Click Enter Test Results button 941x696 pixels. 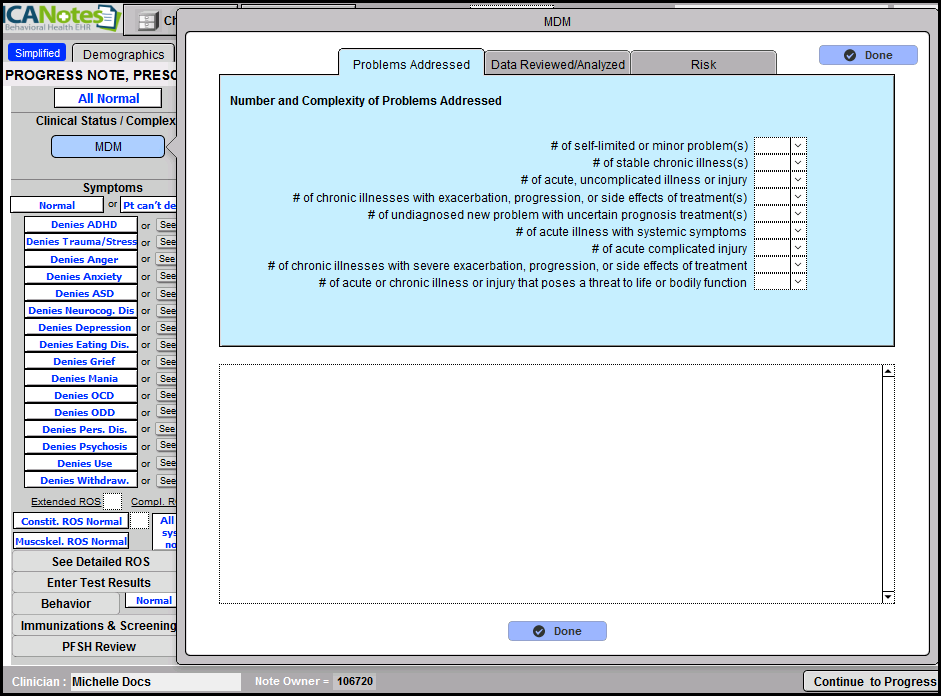coord(96,583)
